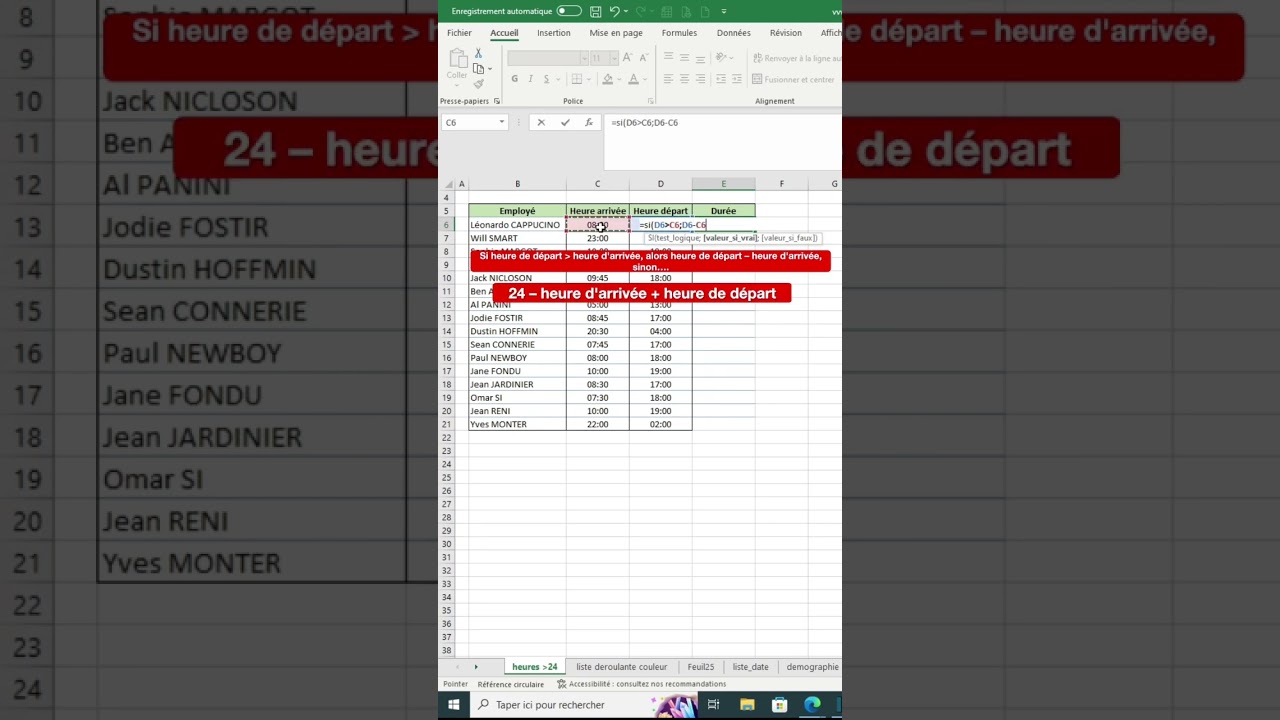Expand the Copy options arrow

488,69
